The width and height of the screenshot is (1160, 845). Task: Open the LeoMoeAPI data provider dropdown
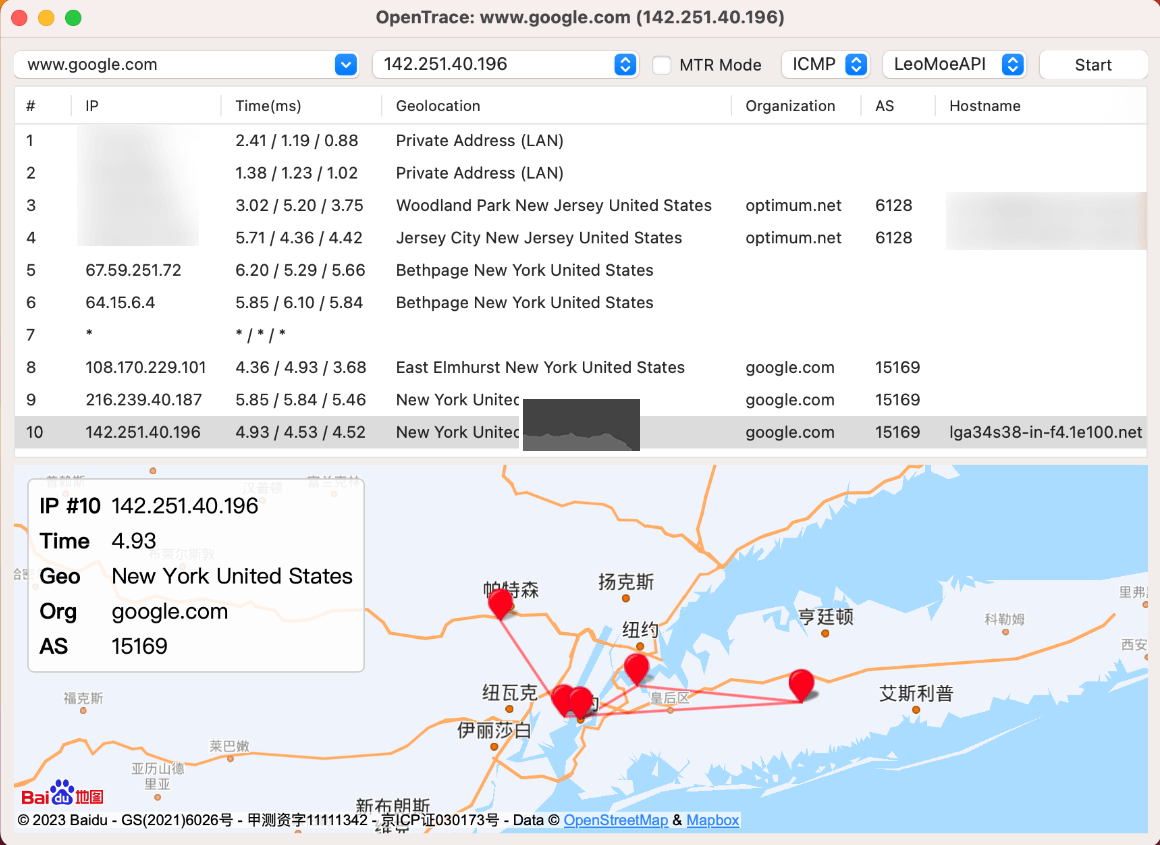[1013, 65]
